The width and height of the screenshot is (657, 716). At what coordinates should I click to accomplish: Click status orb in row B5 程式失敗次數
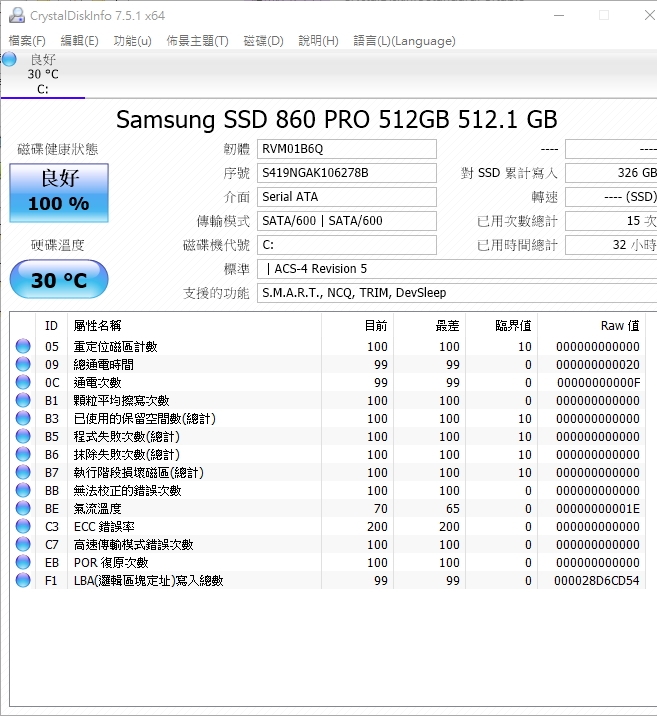[23, 436]
